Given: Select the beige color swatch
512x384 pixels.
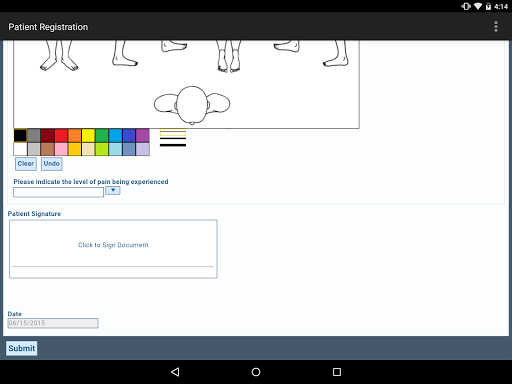Looking at the screenshot, I should tap(88, 149).
